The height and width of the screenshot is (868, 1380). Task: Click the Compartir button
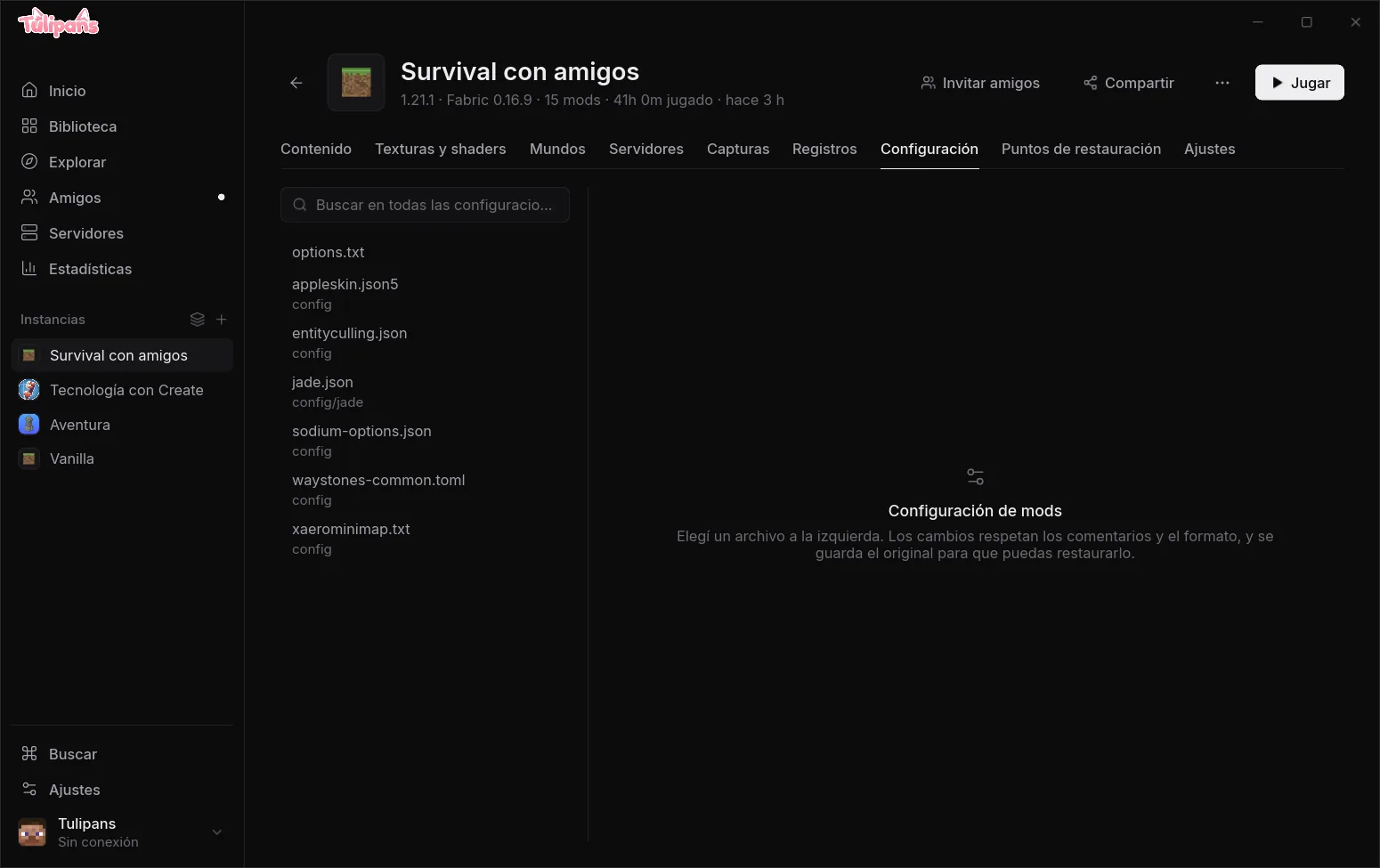1129,83
